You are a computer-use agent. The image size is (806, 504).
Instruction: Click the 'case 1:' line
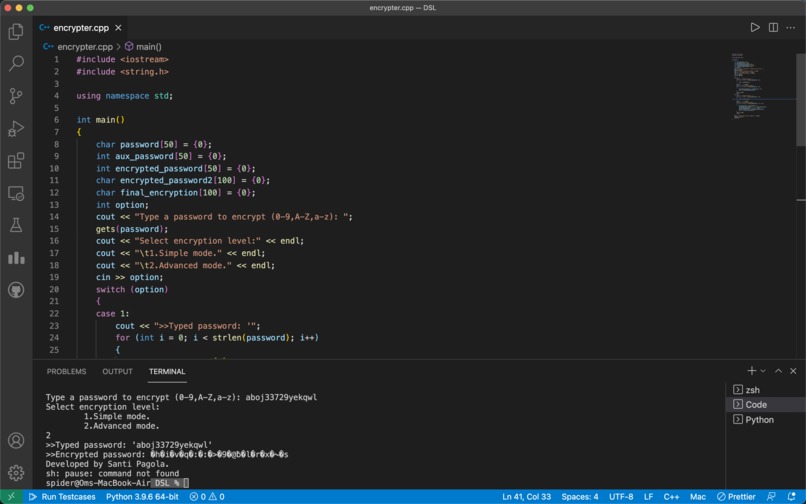112,314
